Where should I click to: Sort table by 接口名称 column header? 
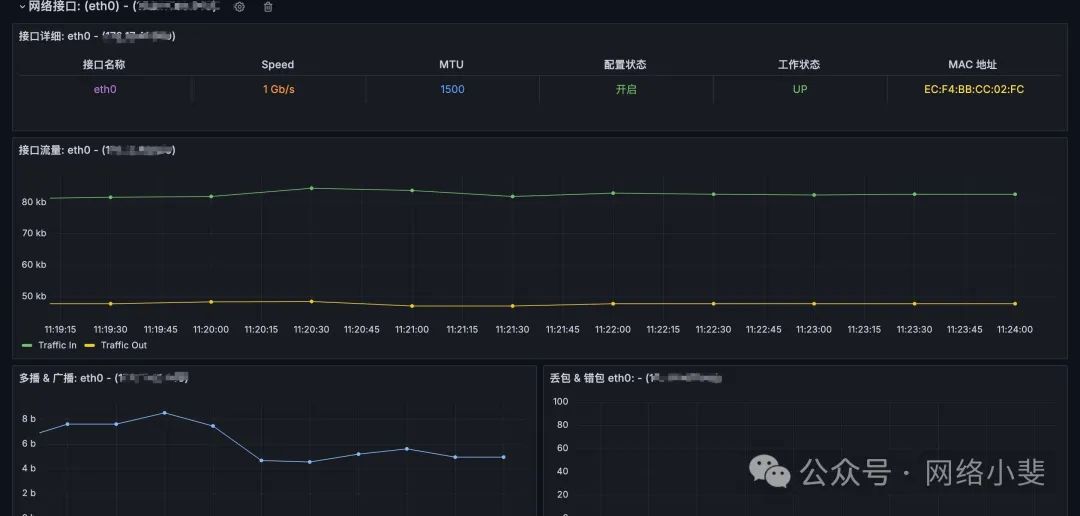click(x=104, y=64)
